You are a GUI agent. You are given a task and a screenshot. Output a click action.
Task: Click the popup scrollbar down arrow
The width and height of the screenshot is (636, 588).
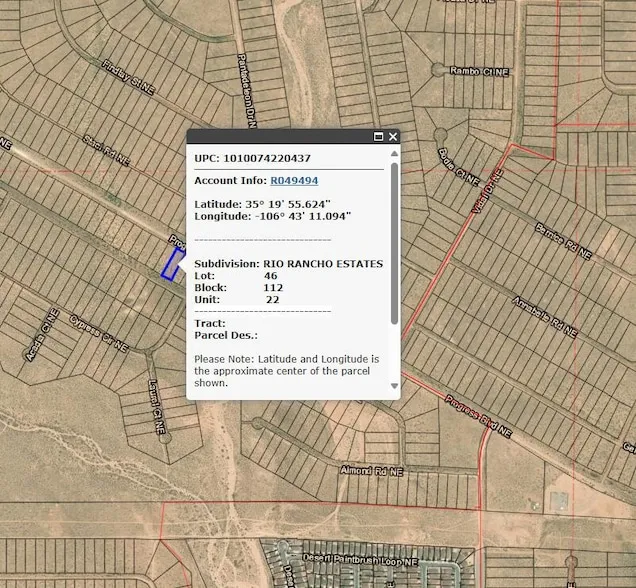394,386
